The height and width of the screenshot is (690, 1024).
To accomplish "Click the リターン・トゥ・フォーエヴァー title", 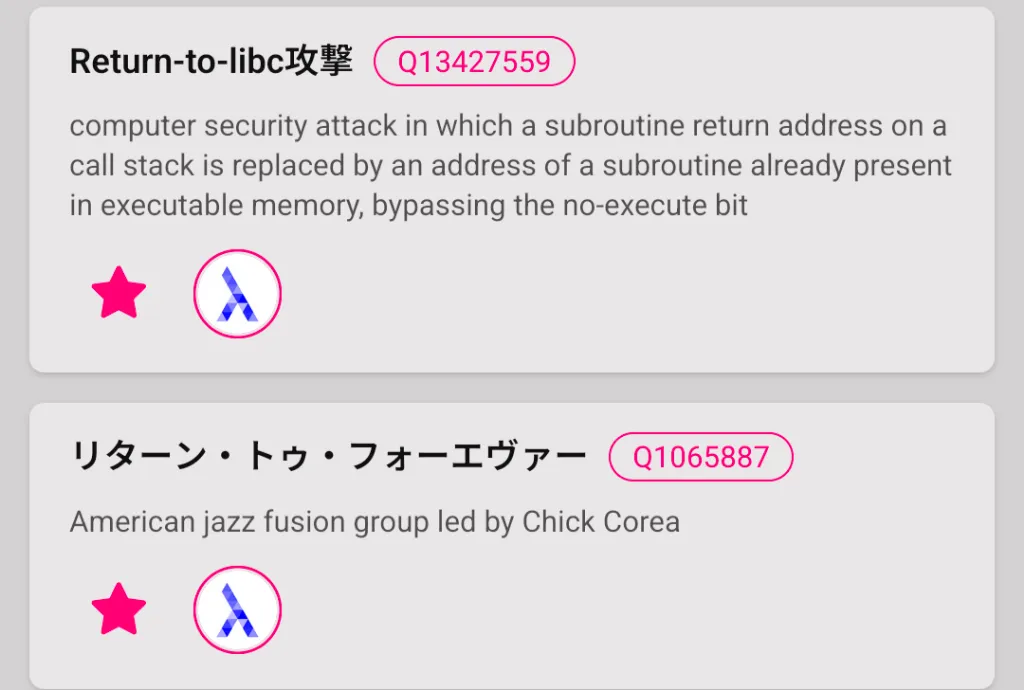I will coord(328,457).
